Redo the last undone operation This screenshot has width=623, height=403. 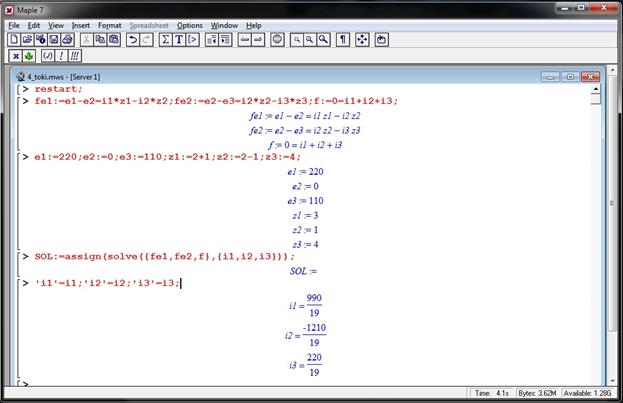pos(147,40)
